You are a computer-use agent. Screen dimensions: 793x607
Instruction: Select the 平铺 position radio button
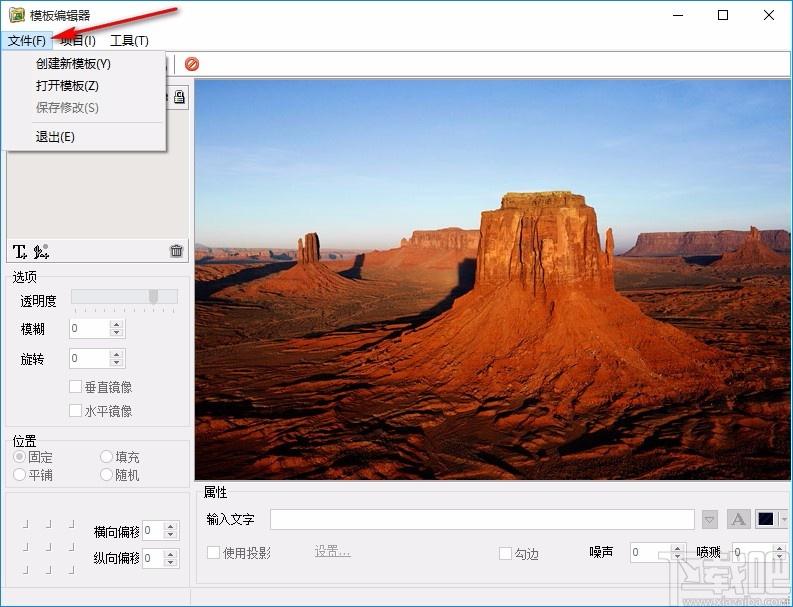click(x=20, y=475)
